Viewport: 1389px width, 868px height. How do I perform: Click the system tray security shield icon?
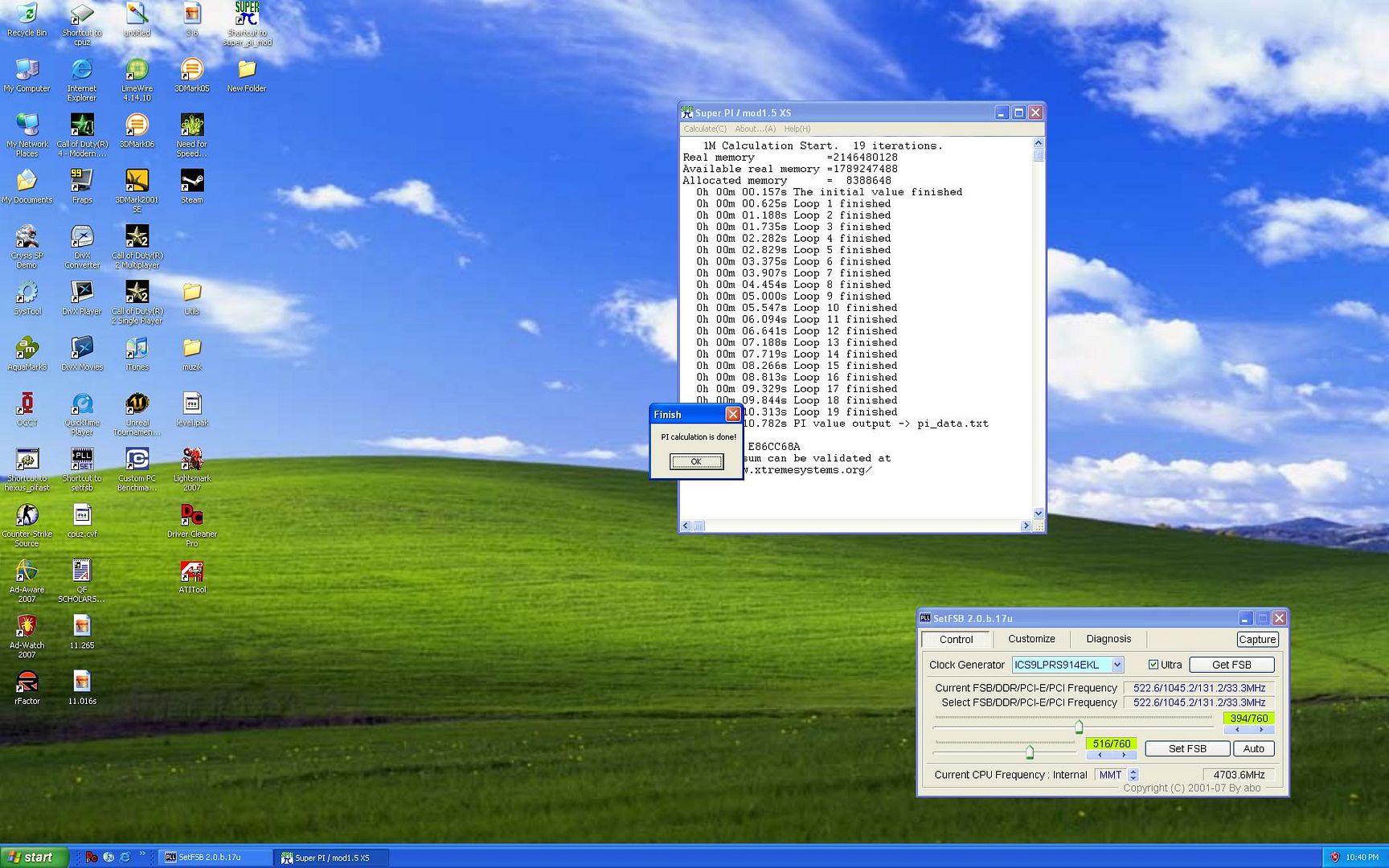(1334, 858)
